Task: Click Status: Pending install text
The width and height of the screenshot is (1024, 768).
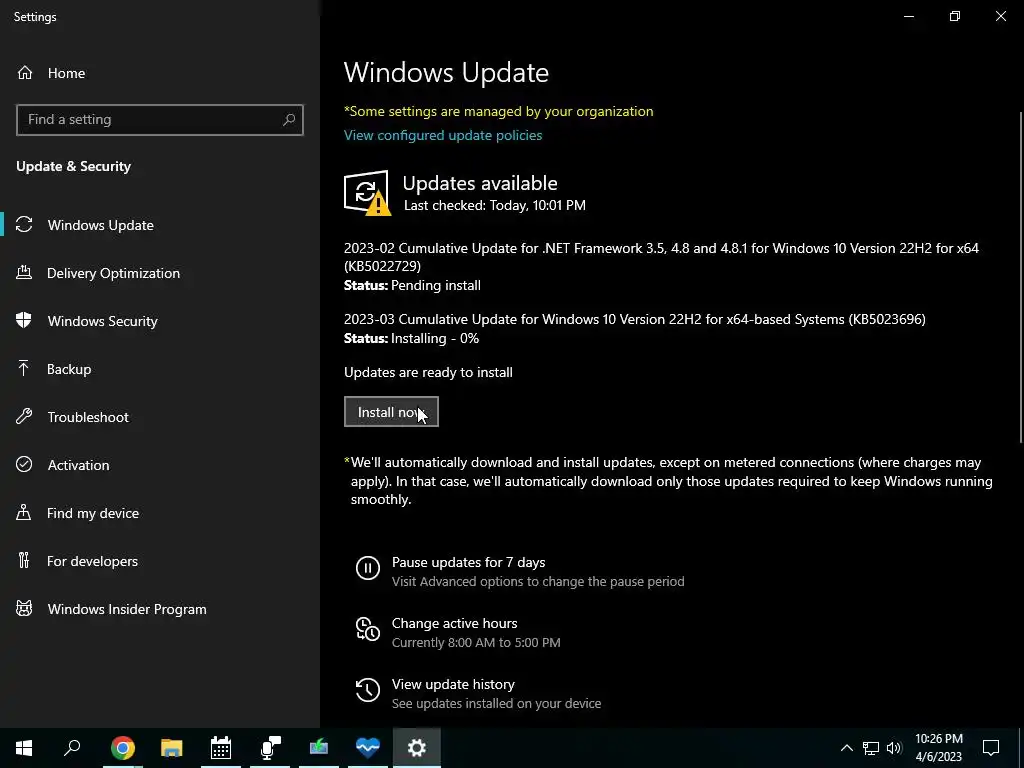Action: tap(412, 285)
